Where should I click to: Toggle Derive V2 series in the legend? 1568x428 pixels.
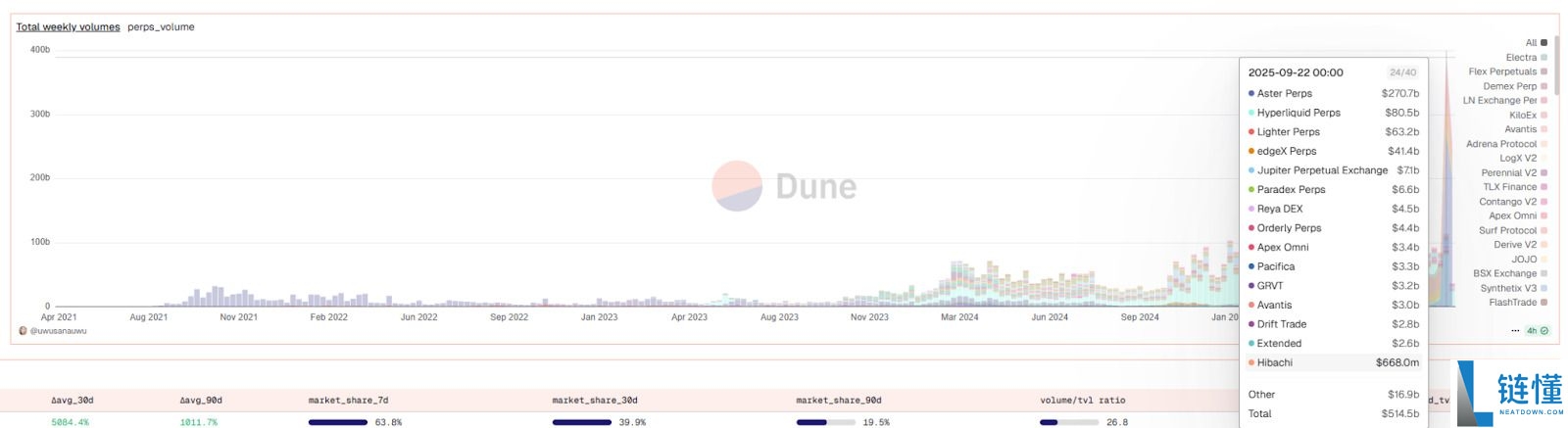(1520, 245)
